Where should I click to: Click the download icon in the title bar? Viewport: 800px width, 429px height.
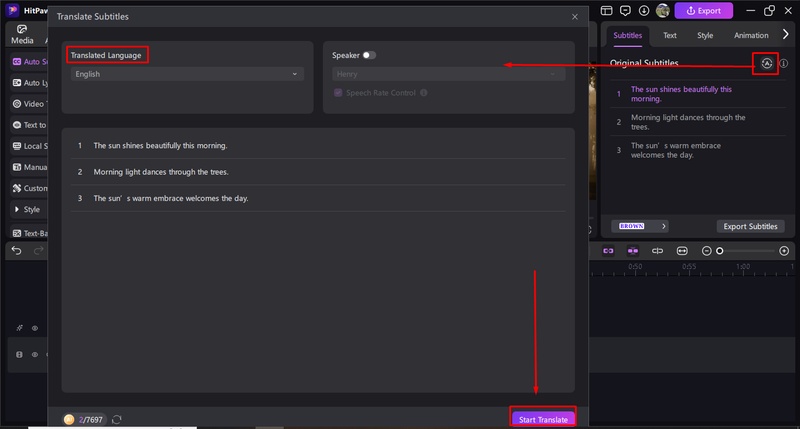click(x=643, y=11)
